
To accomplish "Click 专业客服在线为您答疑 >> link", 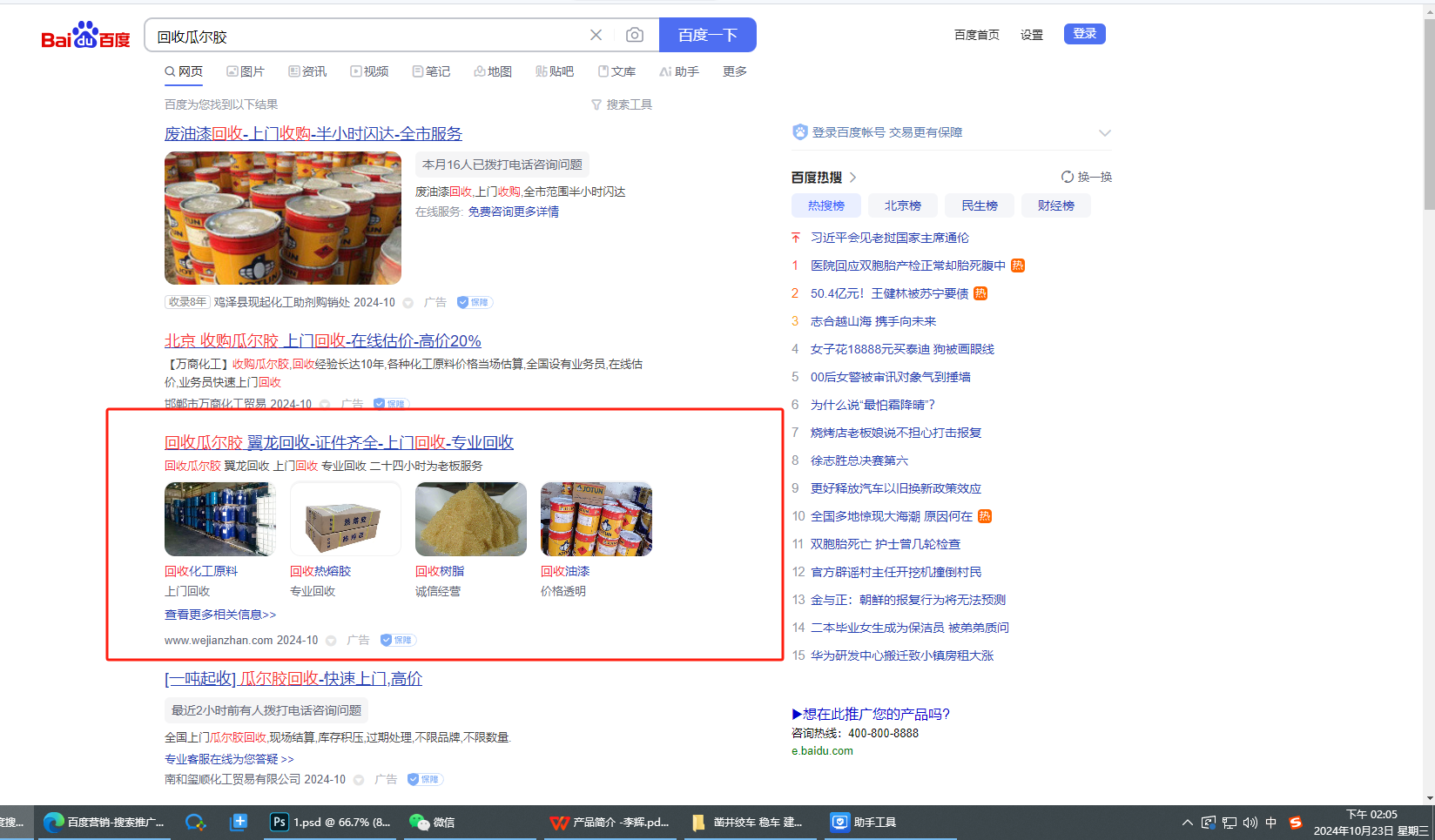I will [229, 759].
